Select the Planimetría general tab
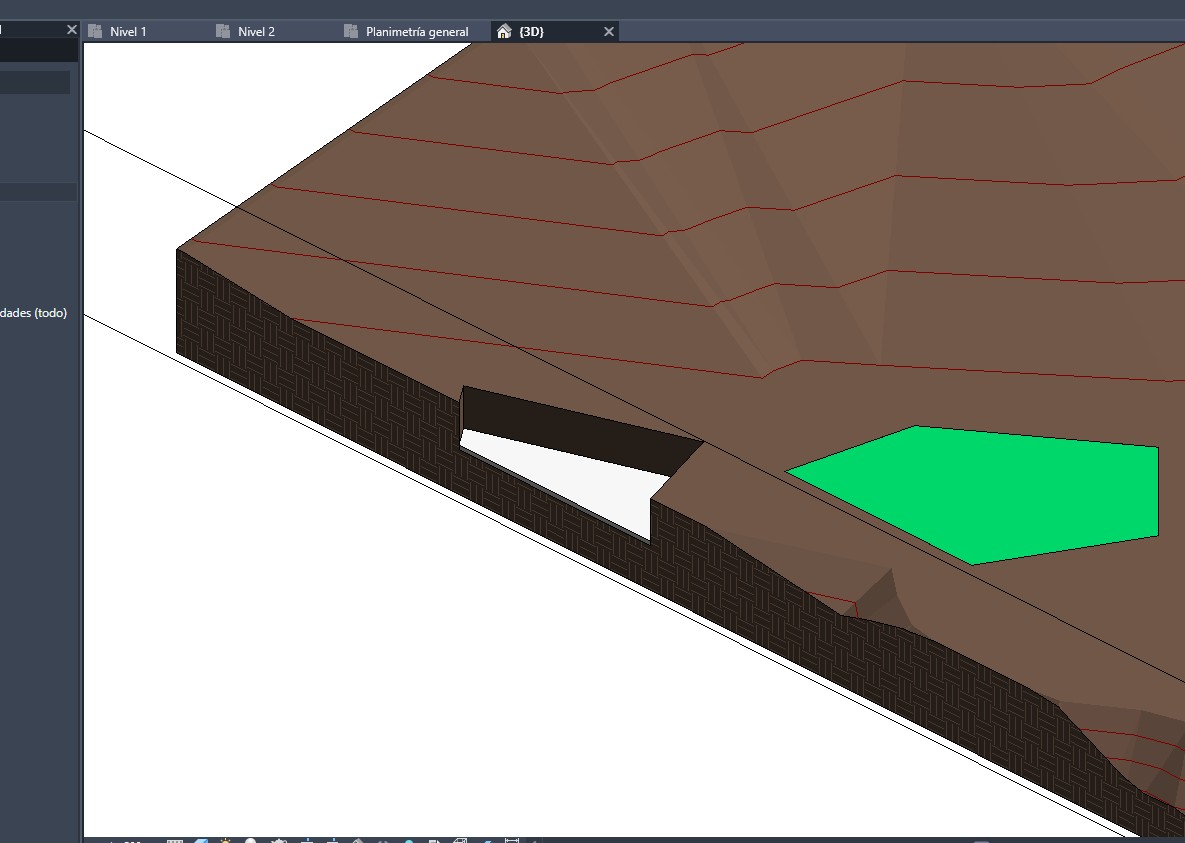 416,32
